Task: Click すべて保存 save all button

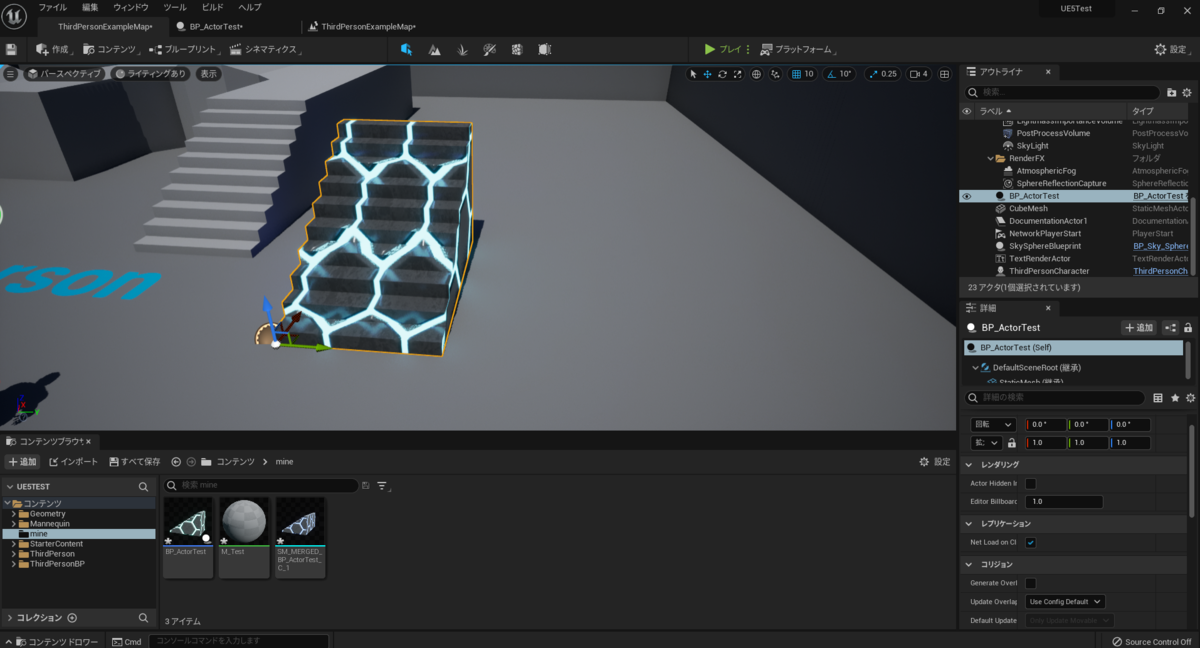Action: (133, 462)
